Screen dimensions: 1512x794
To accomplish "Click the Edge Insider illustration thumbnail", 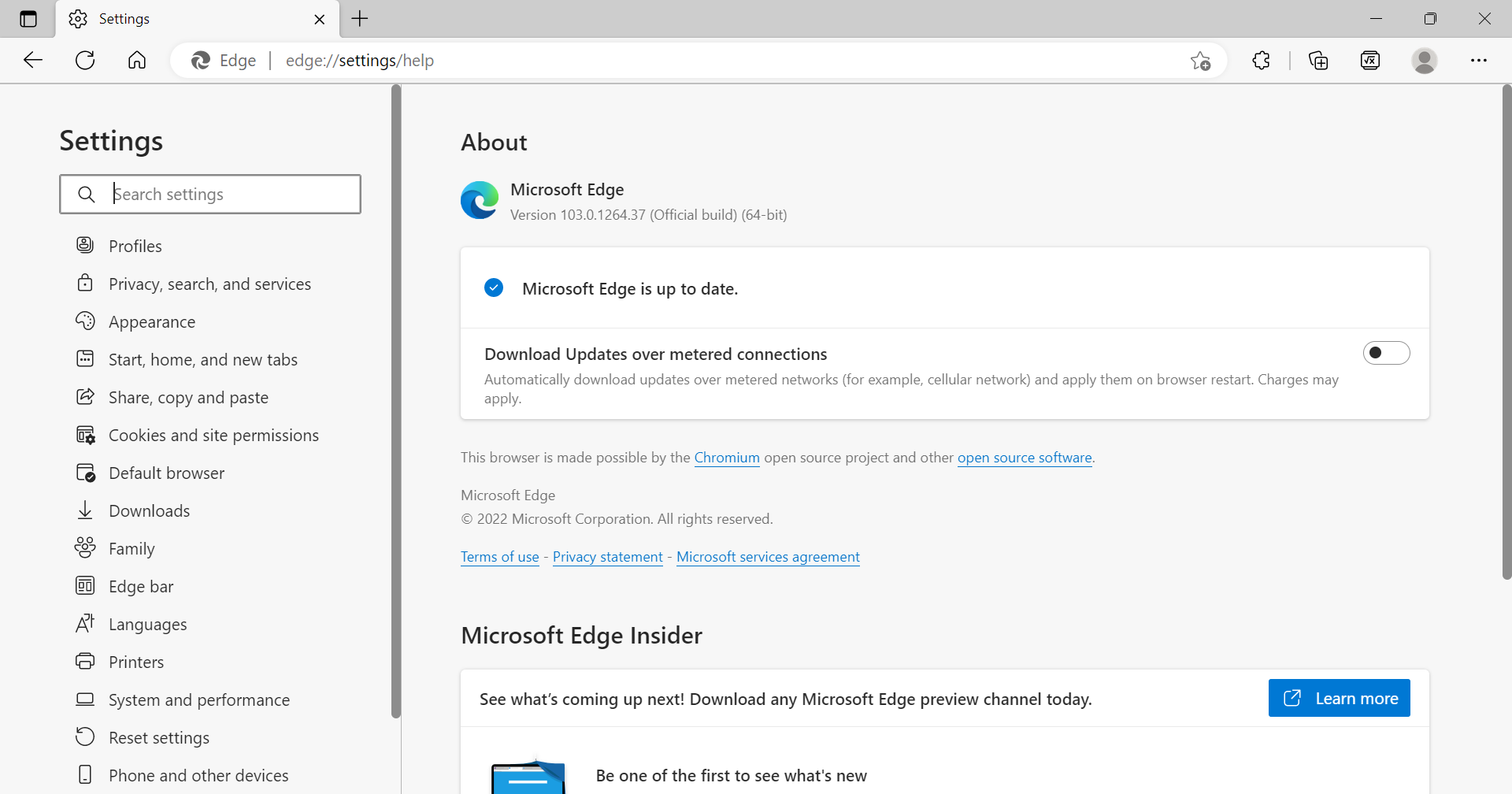I will pyautogui.click(x=528, y=777).
